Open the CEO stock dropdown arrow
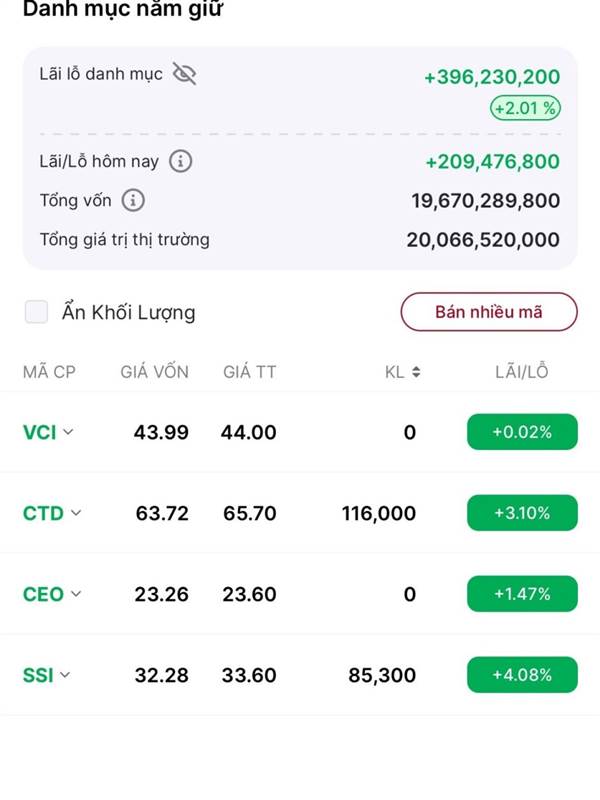Image resolution: width=600 pixels, height=800 pixels. click(76, 594)
